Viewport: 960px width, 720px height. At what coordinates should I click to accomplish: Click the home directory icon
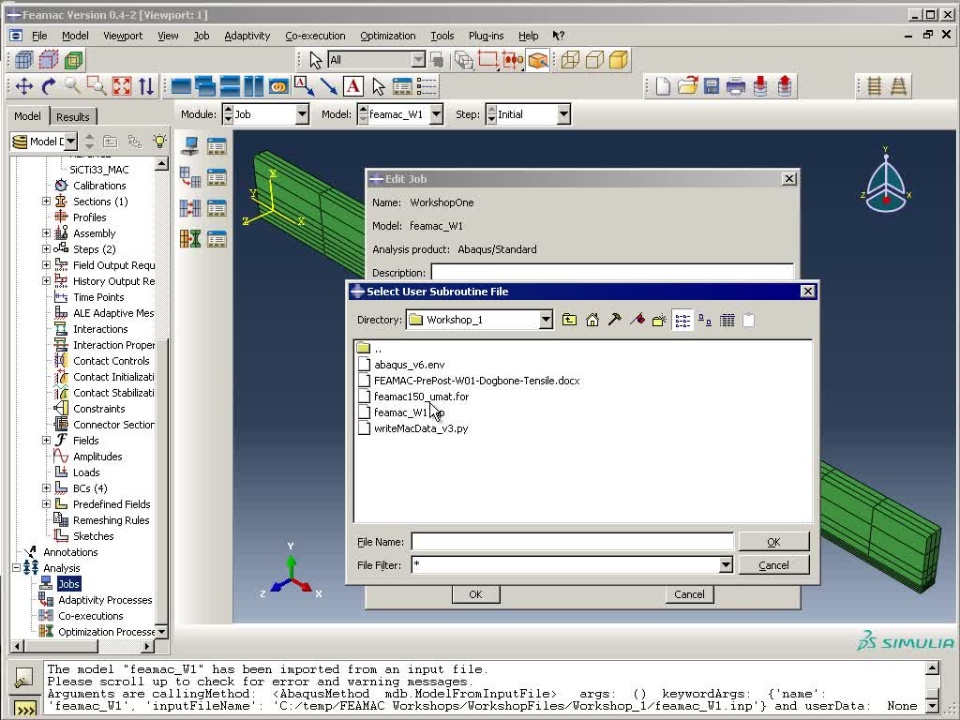592,320
